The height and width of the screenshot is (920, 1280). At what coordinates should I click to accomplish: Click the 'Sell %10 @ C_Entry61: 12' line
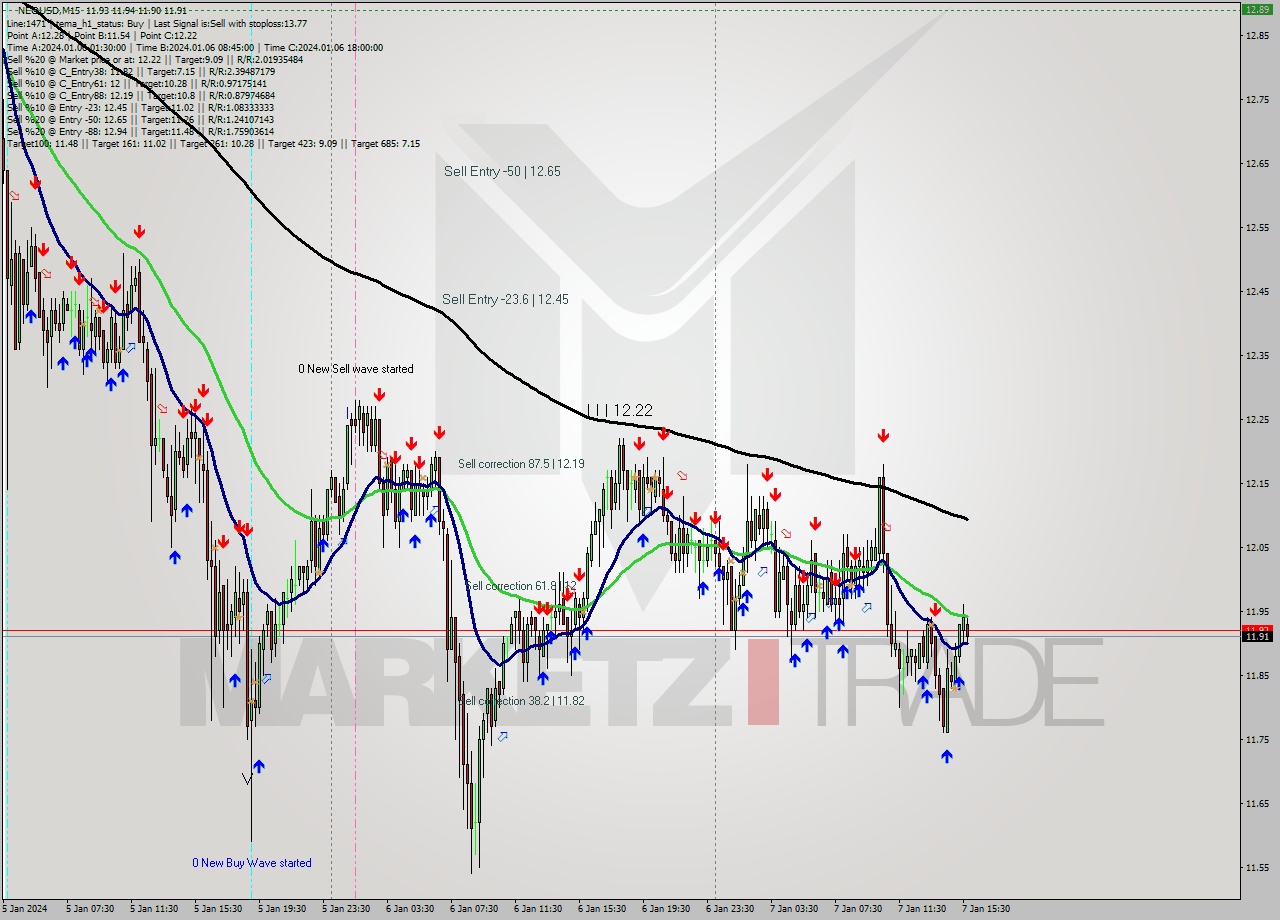136,83
